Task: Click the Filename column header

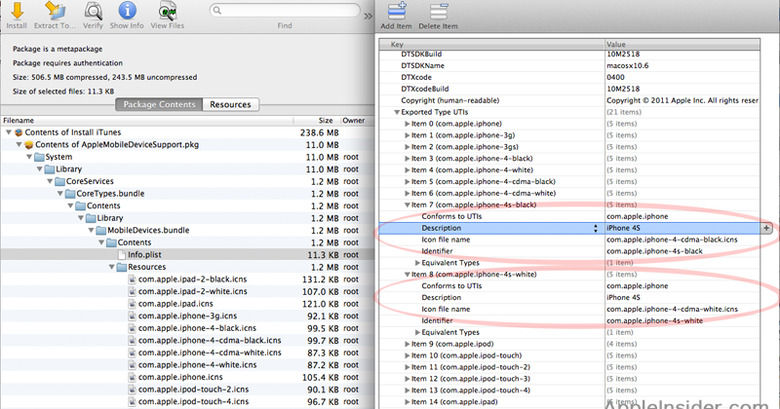Action: [146, 120]
